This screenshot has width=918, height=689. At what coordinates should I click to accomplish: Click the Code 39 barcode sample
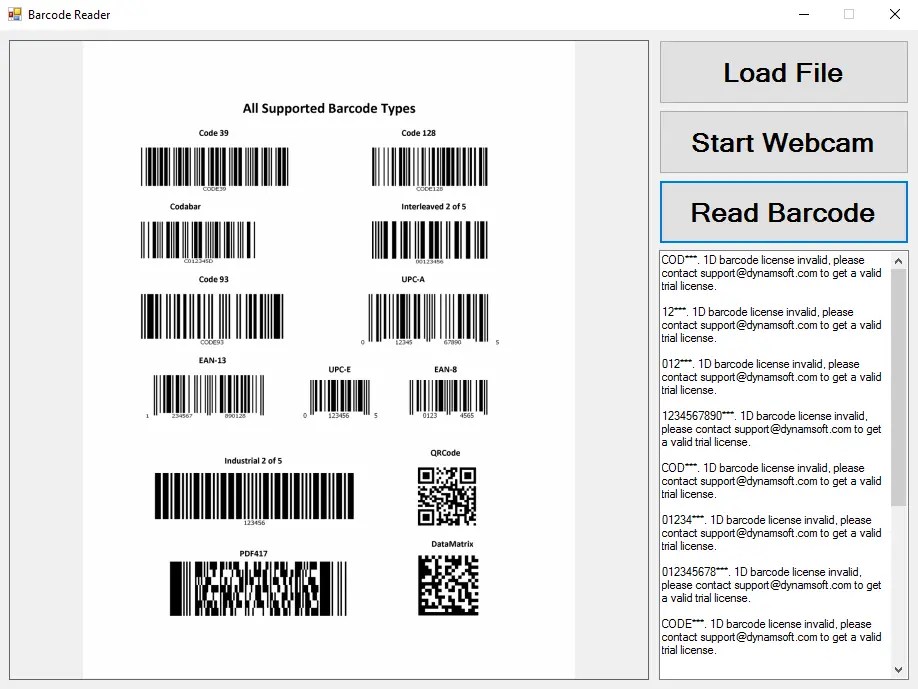[x=214, y=166]
